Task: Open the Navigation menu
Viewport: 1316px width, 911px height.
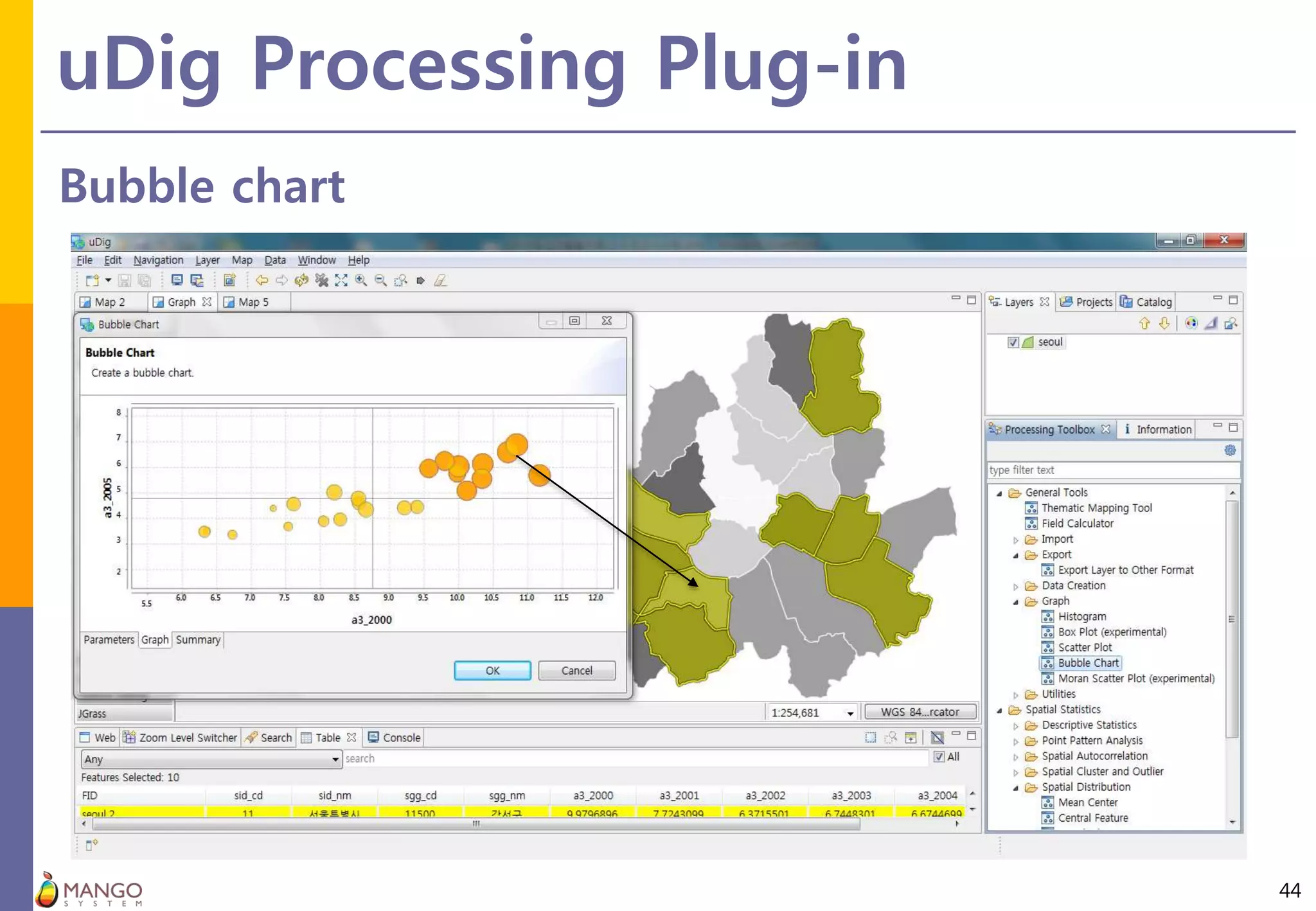Action: pos(158,260)
